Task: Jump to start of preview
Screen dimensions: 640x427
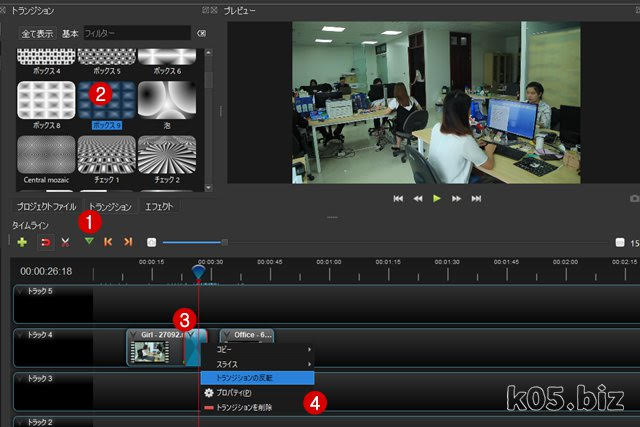Action: click(398, 199)
